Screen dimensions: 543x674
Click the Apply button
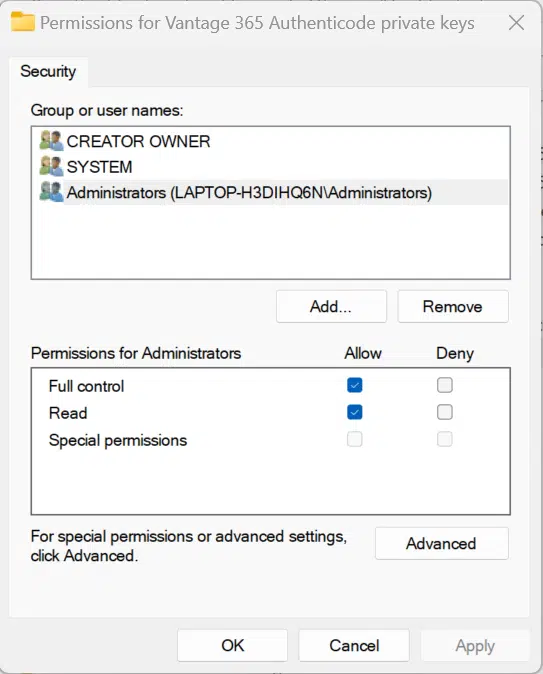[x=475, y=645]
